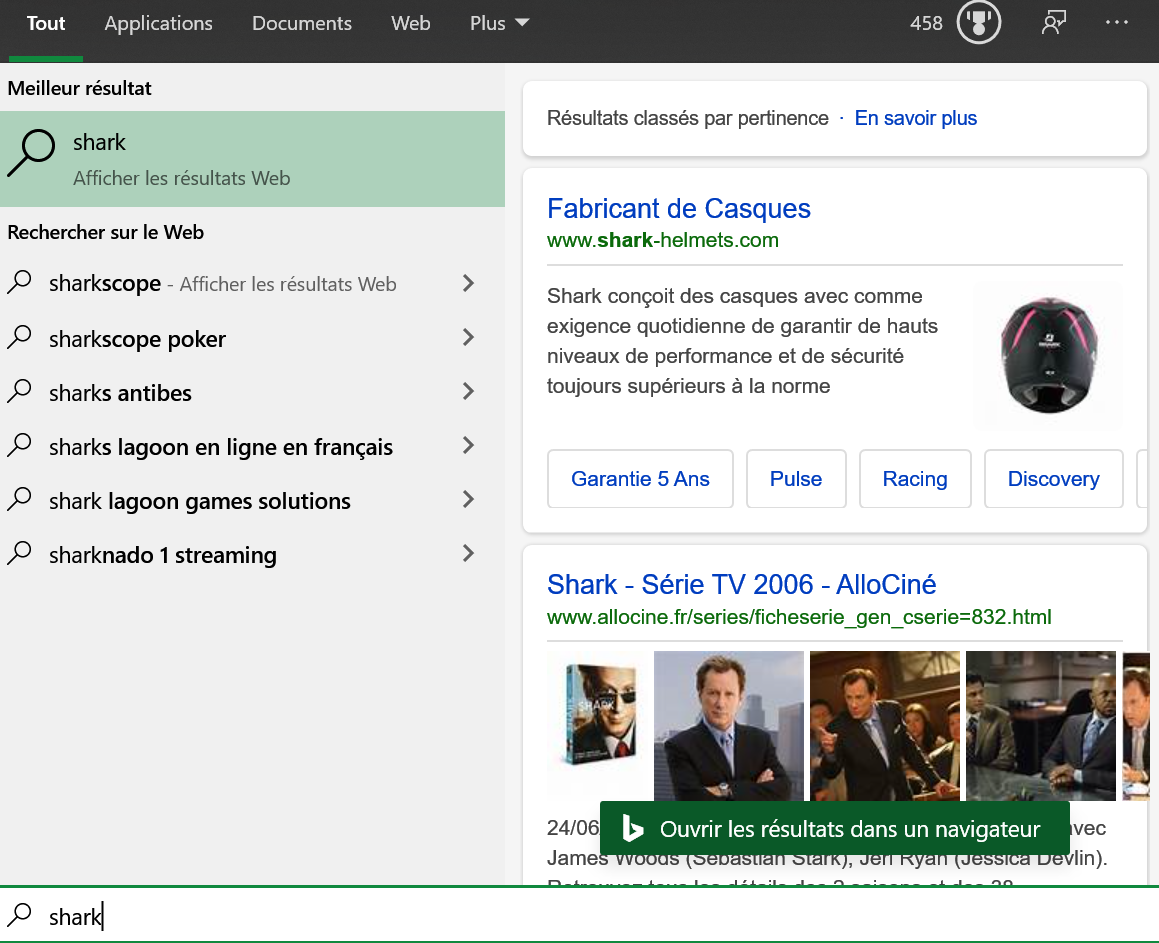Click the search icon next to sharkscope poker
This screenshot has height=943, width=1159.
(20, 338)
